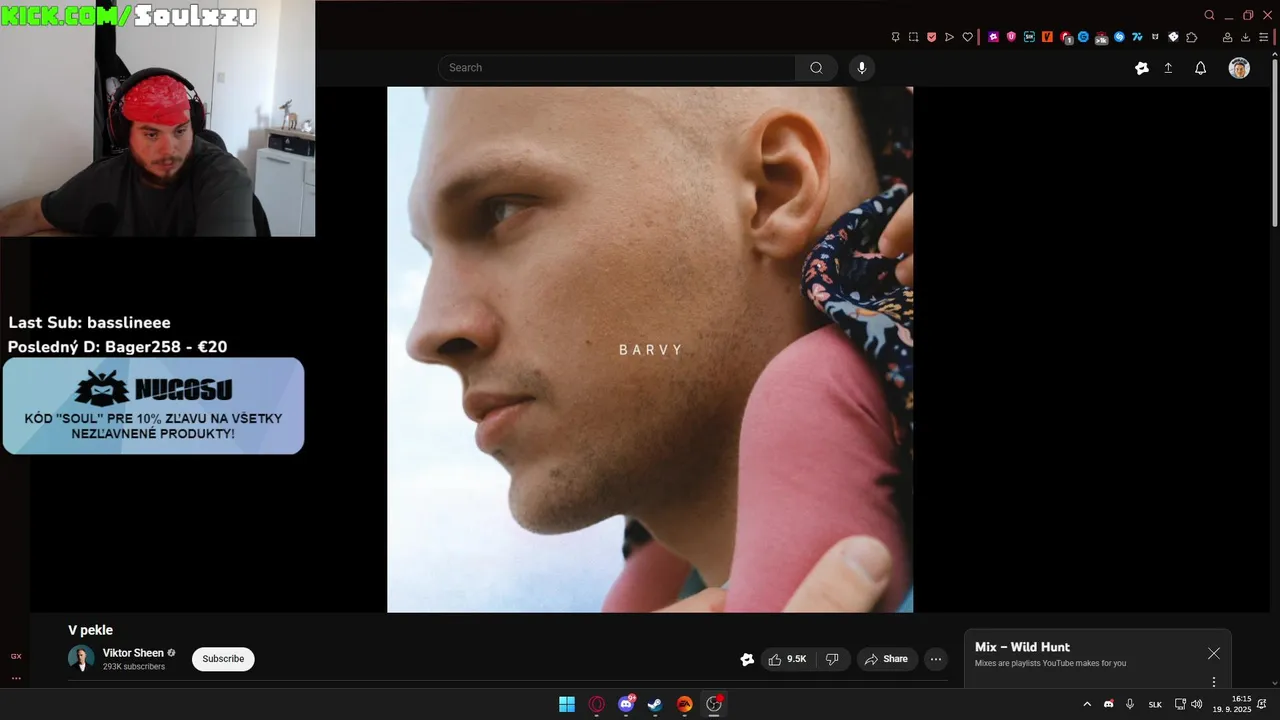The height and width of the screenshot is (720, 1280).
Task: Click the browser pin icon
Action: (895, 37)
